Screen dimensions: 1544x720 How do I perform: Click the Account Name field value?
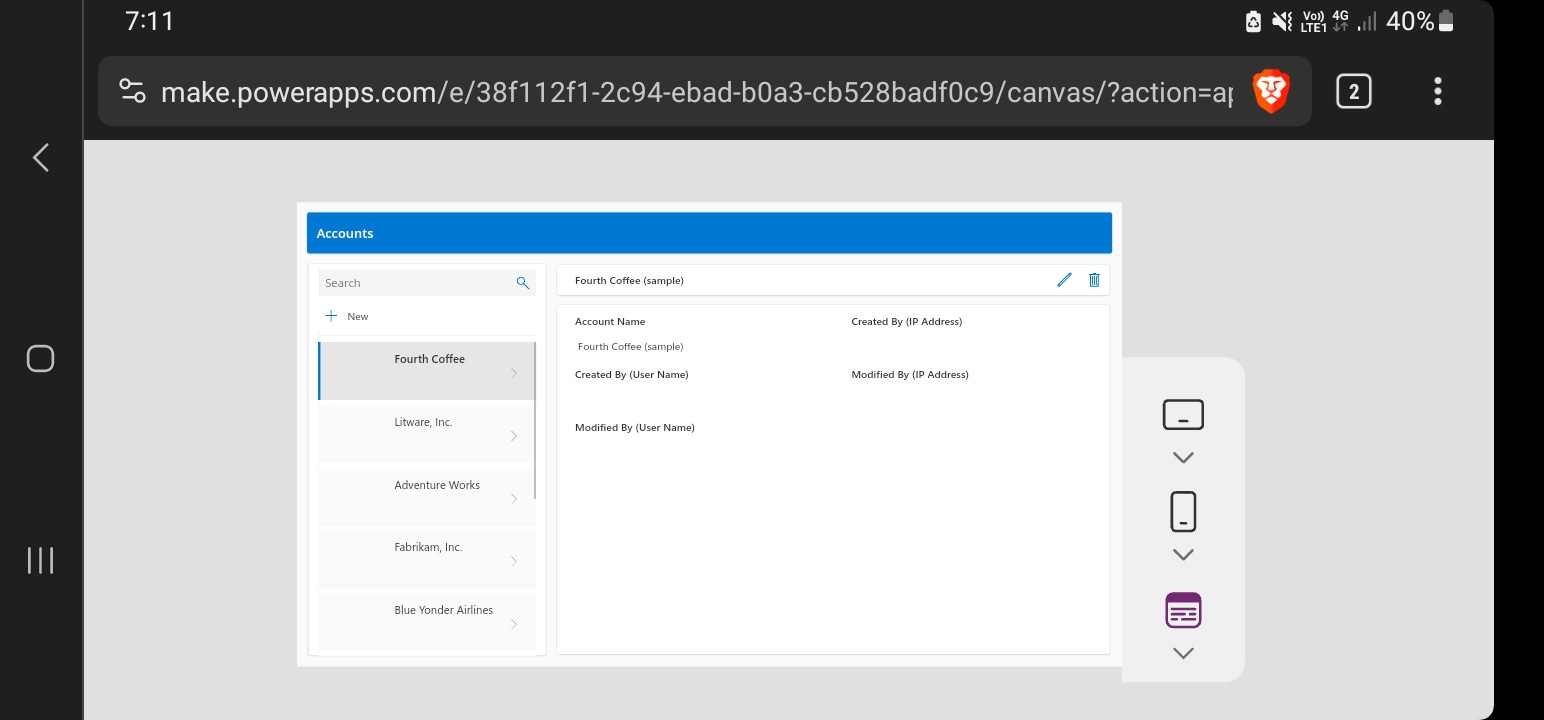coord(631,346)
